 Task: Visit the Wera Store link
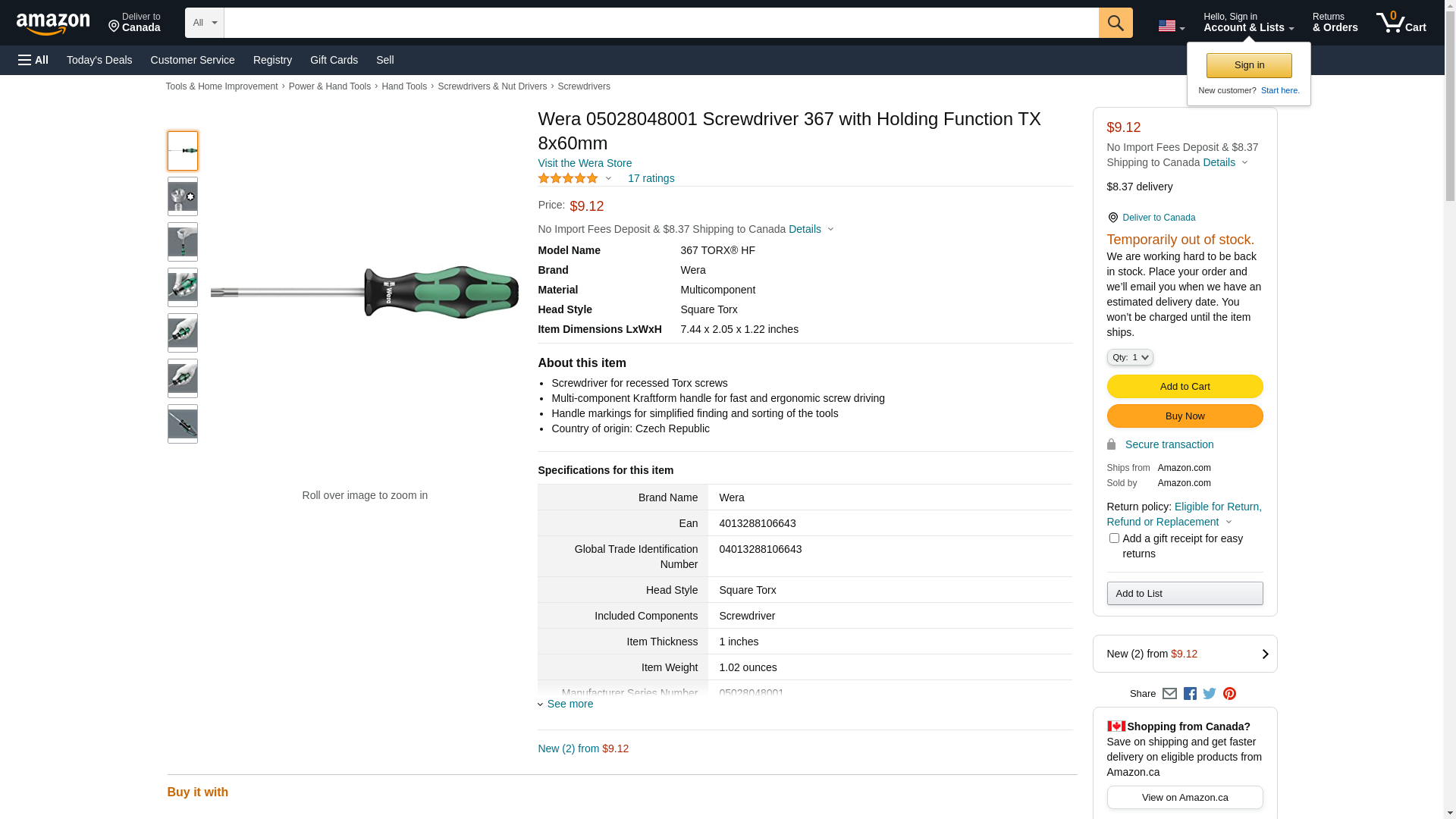[585, 163]
